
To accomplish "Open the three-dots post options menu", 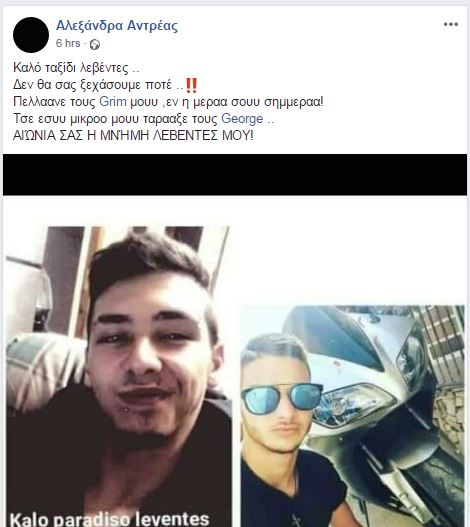I will click(451, 24).
